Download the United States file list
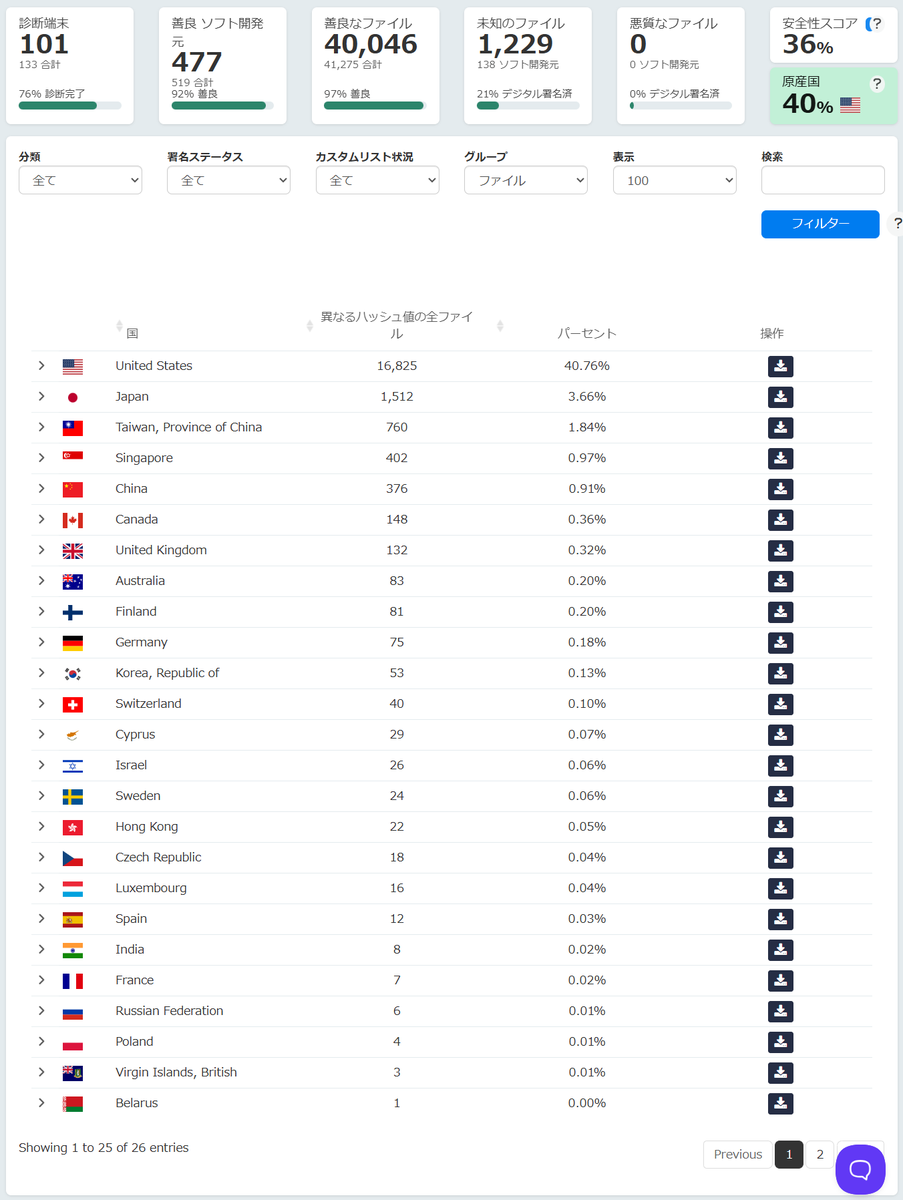Image resolution: width=903 pixels, height=1200 pixels. coord(780,366)
